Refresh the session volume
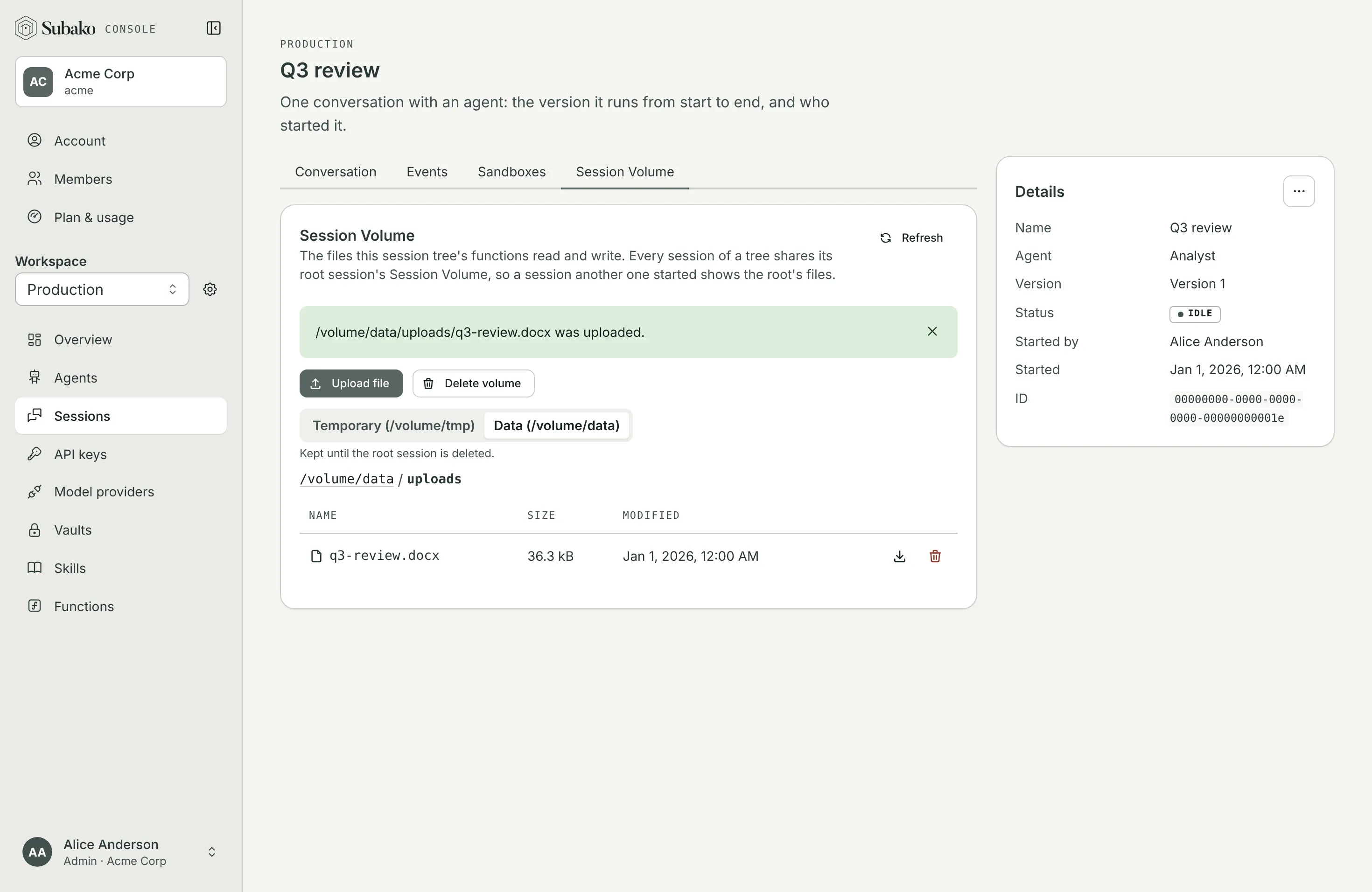 tap(911, 238)
